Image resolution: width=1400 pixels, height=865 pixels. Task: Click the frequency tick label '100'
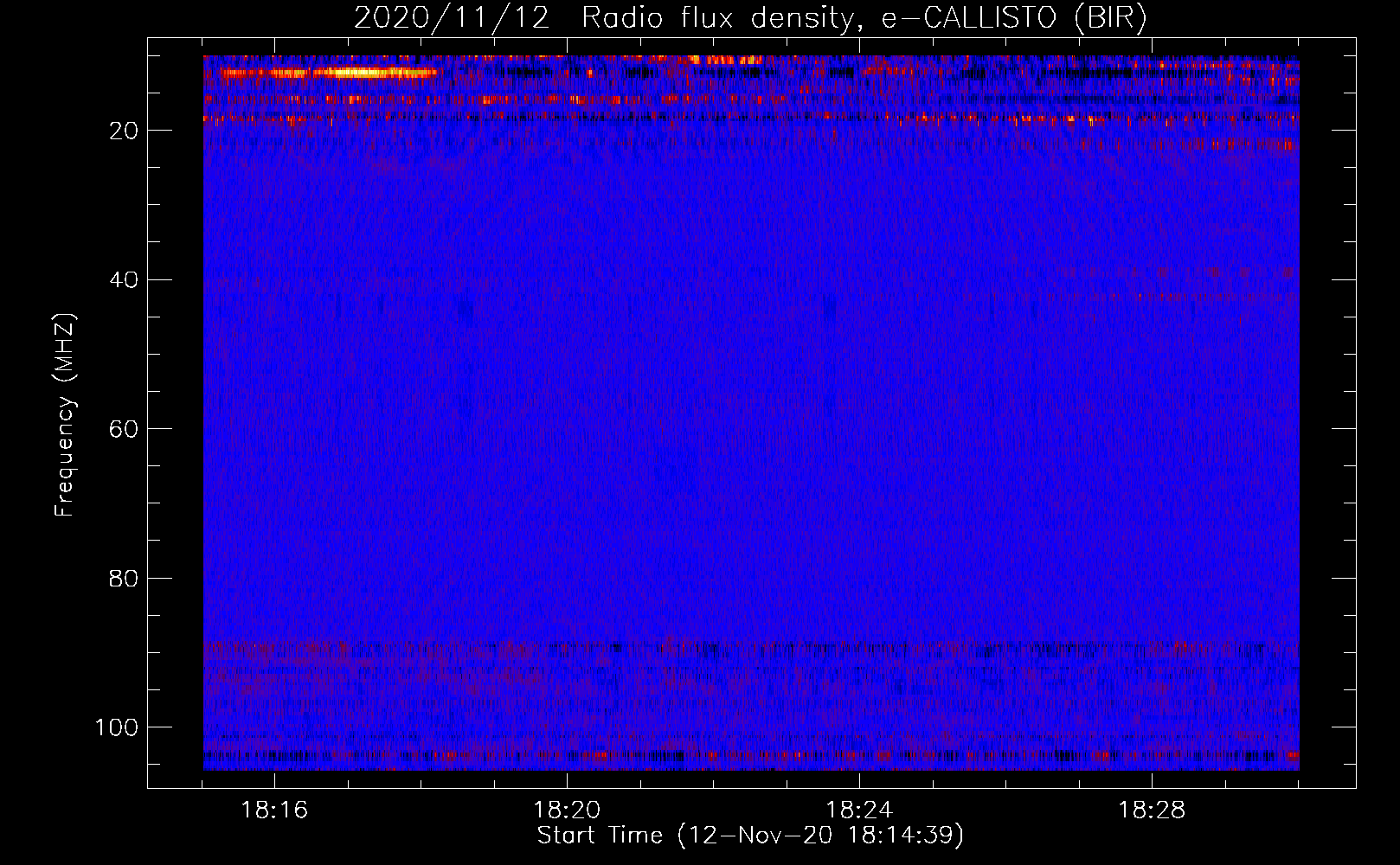click(117, 727)
